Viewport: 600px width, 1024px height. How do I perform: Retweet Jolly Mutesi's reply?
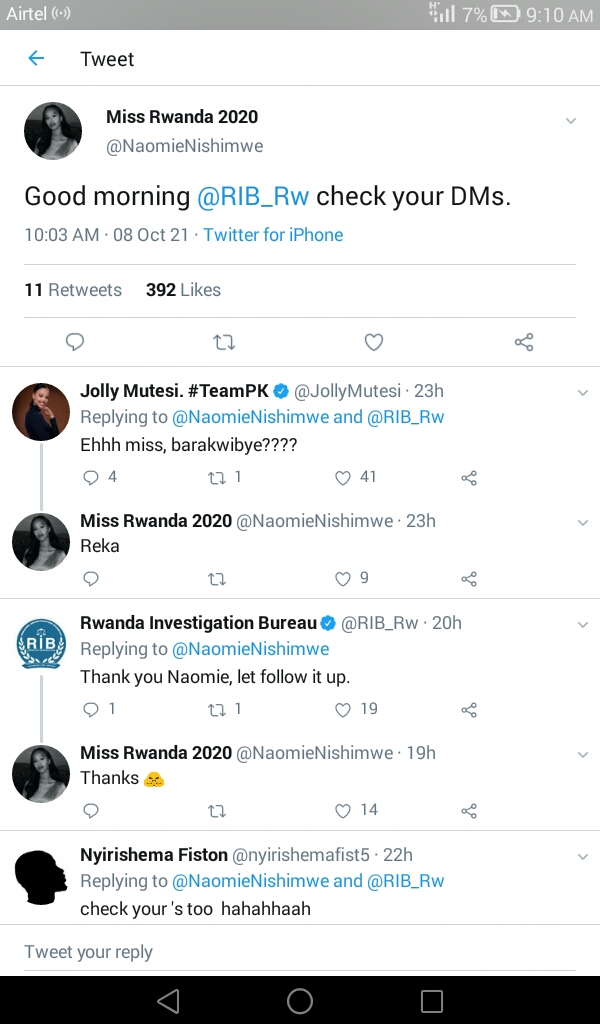[217, 478]
